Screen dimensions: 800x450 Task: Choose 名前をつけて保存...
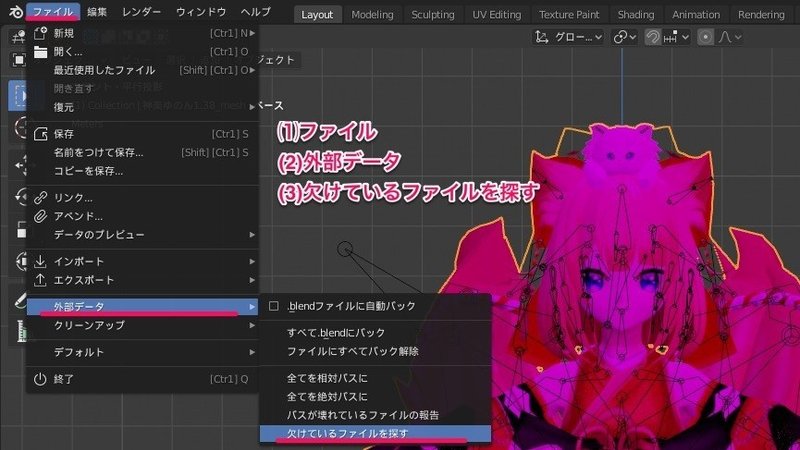tap(142, 153)
